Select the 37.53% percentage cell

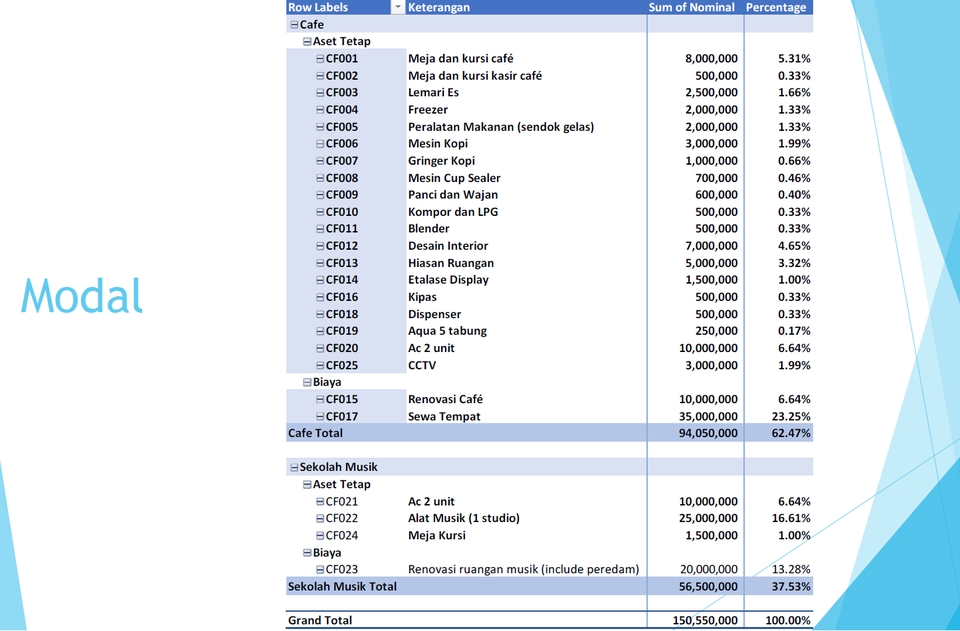pos(791,586)
